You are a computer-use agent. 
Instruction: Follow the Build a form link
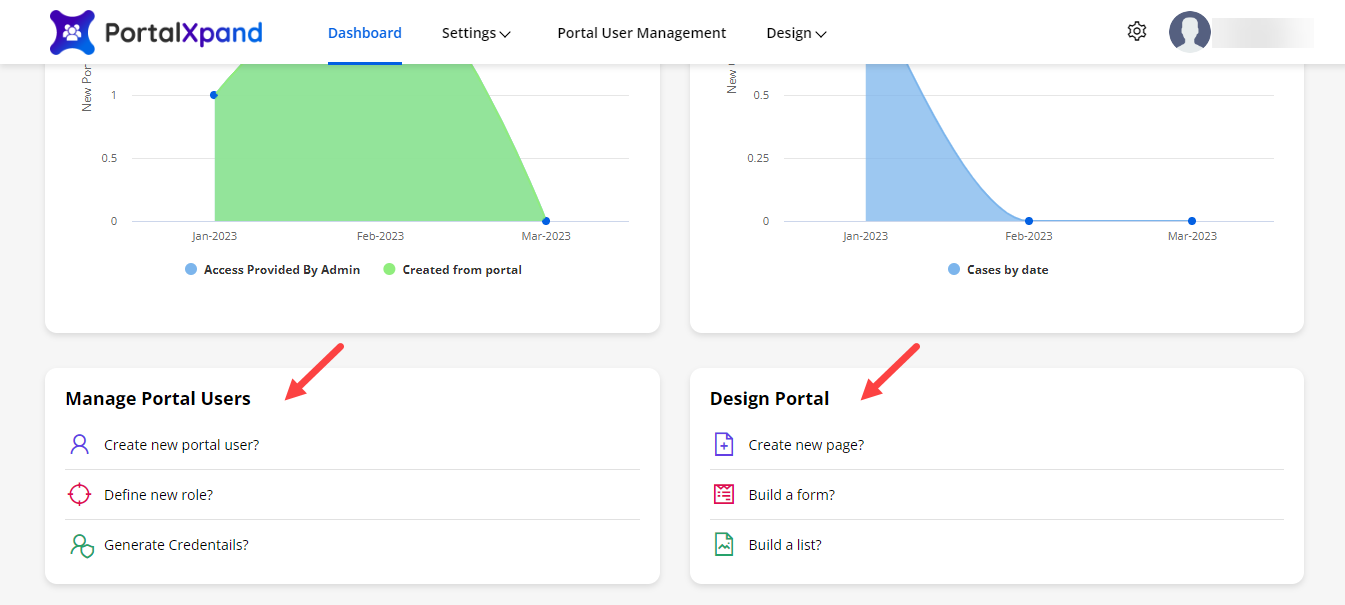coord(791,495)
